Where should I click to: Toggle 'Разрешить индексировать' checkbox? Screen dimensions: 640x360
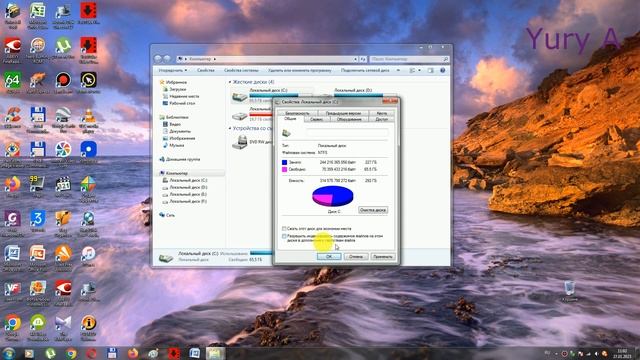284,236
